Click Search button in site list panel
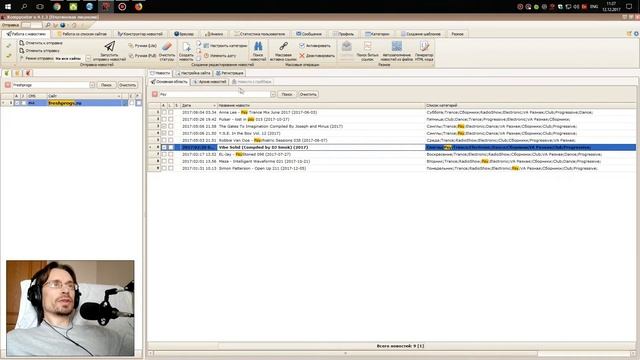This screenshot has width=640, height=360. click(x=106, y=85)
